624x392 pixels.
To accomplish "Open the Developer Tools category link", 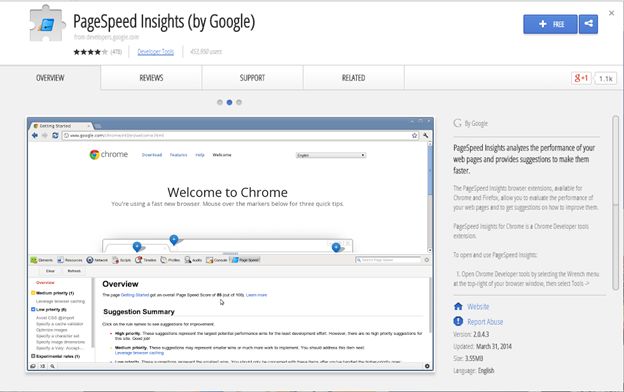I will [x=156, y=52].
